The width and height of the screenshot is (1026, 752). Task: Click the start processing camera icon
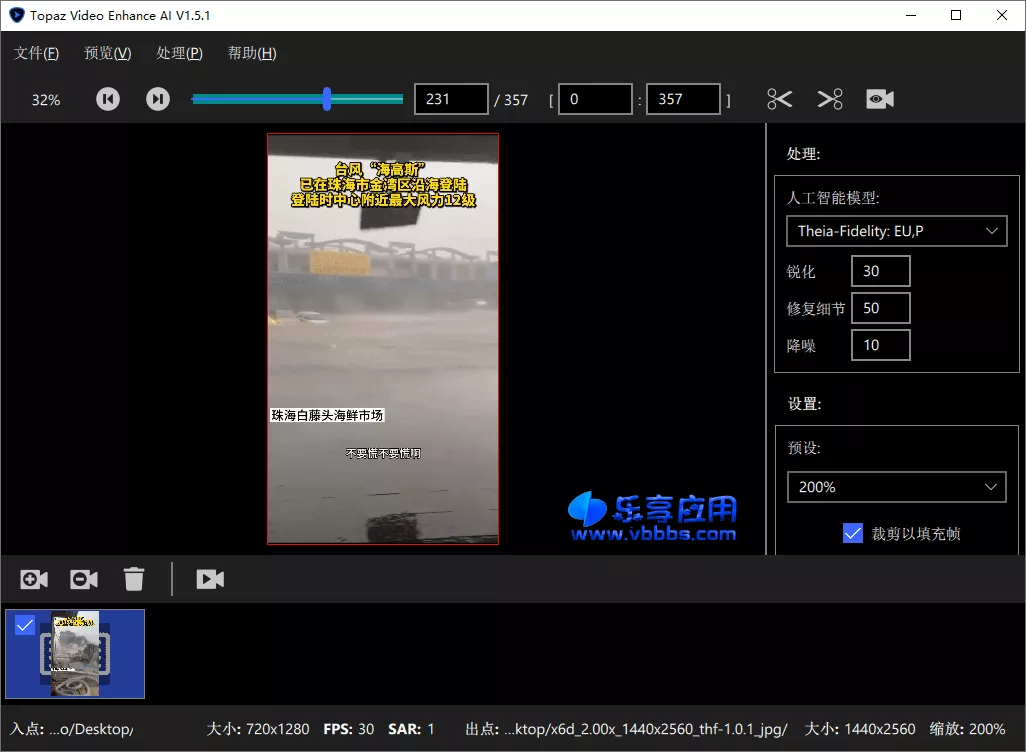(x=210, y=579)
